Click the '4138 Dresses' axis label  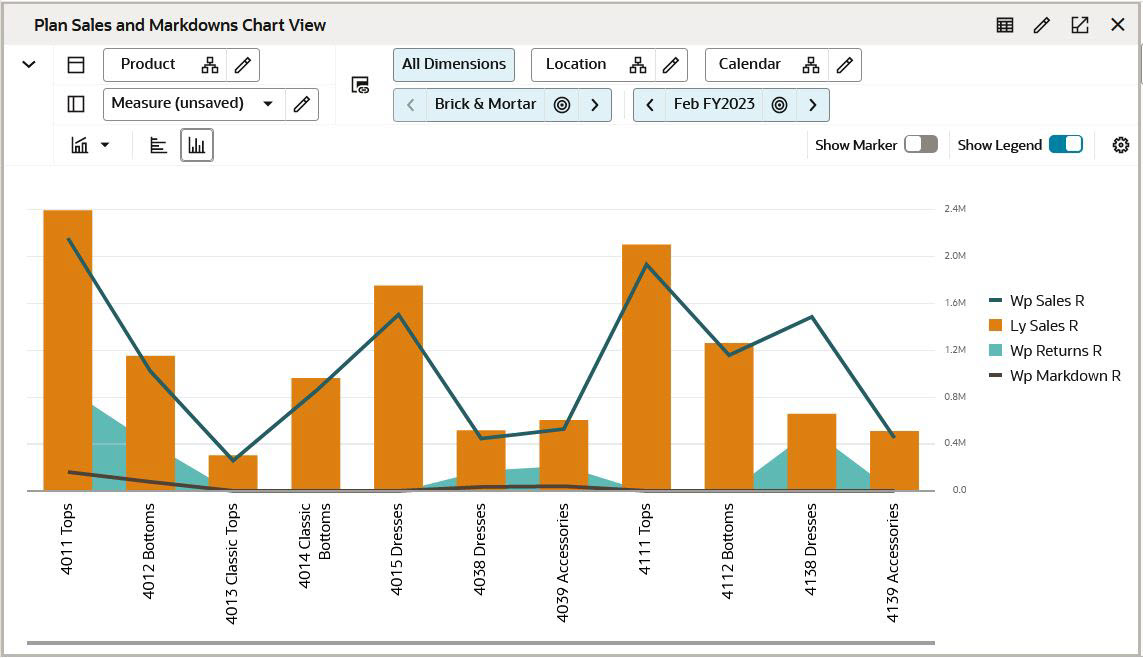(811, 549)
